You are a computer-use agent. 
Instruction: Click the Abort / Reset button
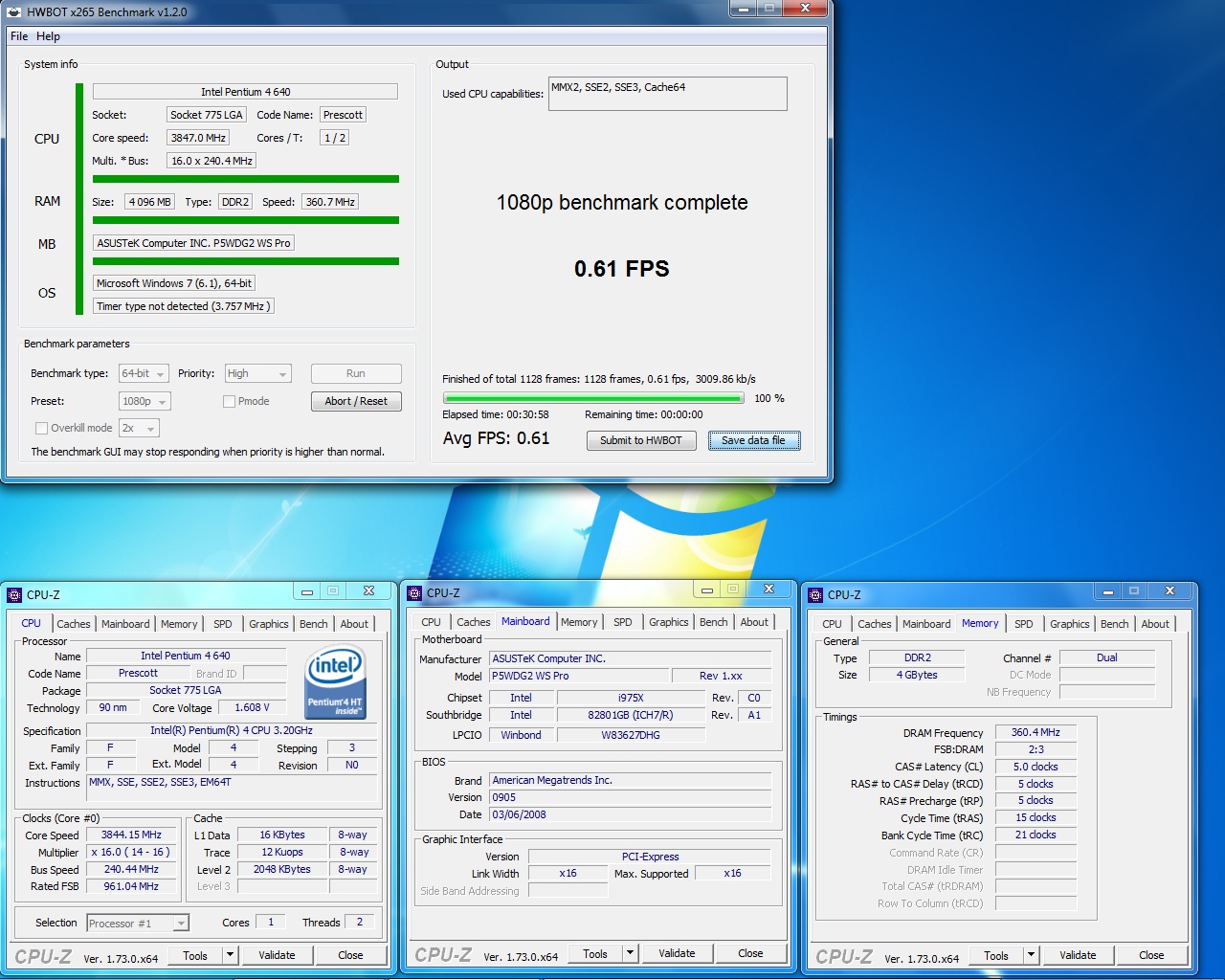point(356,401)
